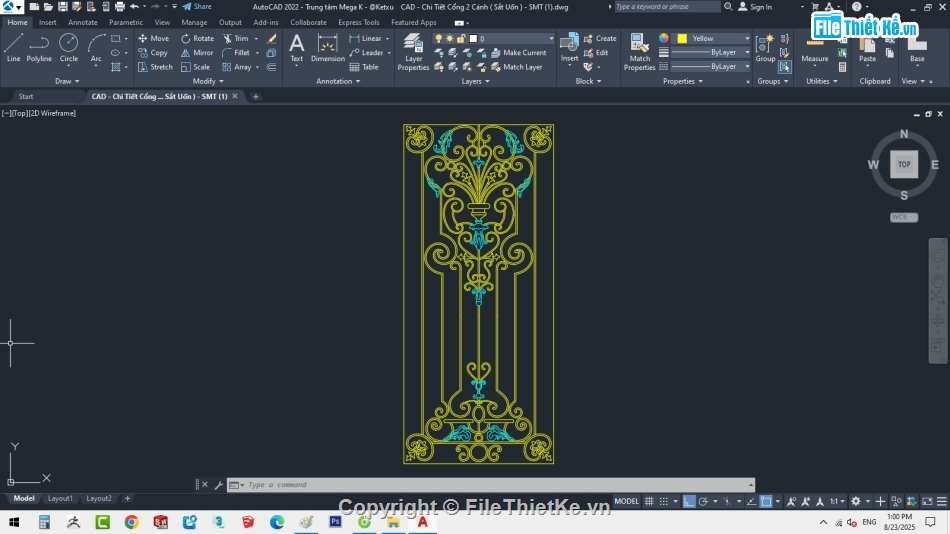Insert a Table
Image resolution: width=950 pixels, height=534 pixels.
tap(364, 67)
